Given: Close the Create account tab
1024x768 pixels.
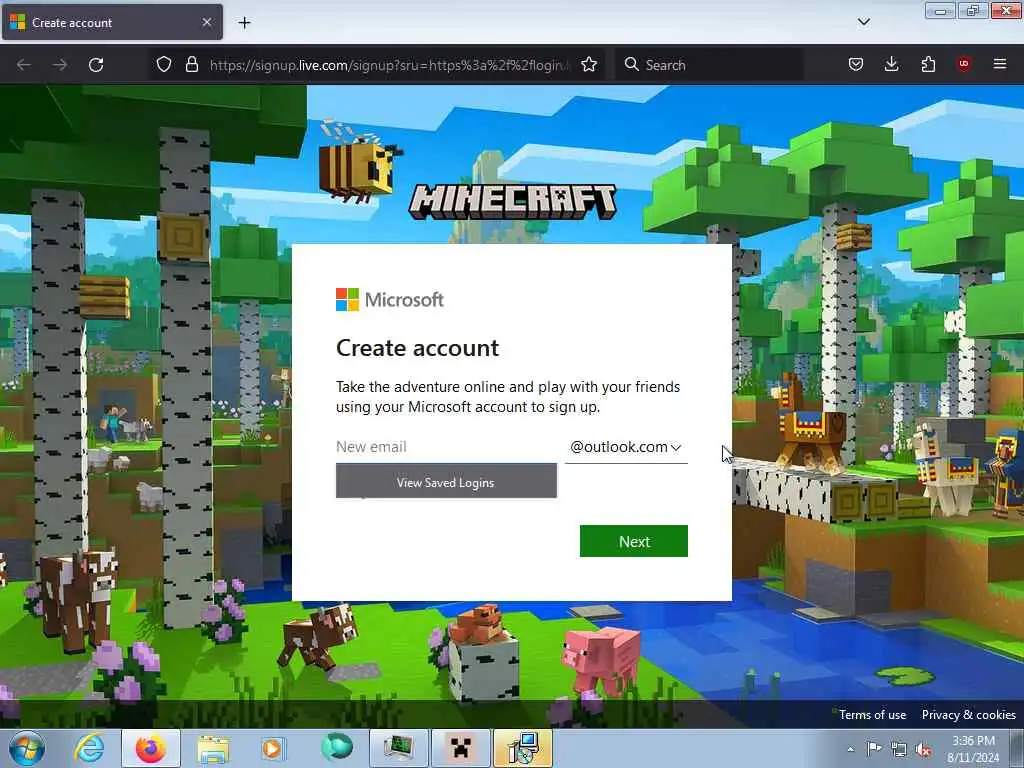Looking at the screenshot, I should [x=207, y=22].
